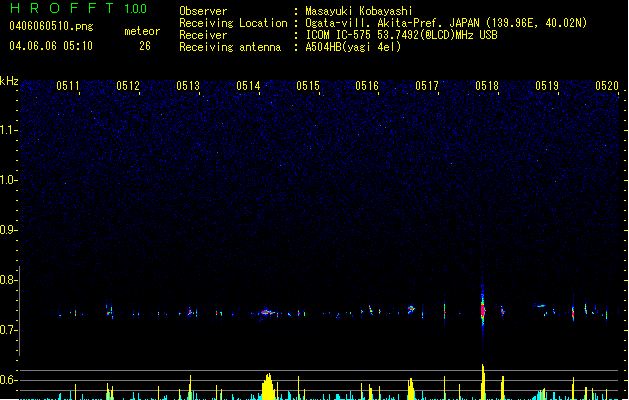Click the kHz axis unit label
The width and height of the screenshot is (629, 400).
point(9,81)
